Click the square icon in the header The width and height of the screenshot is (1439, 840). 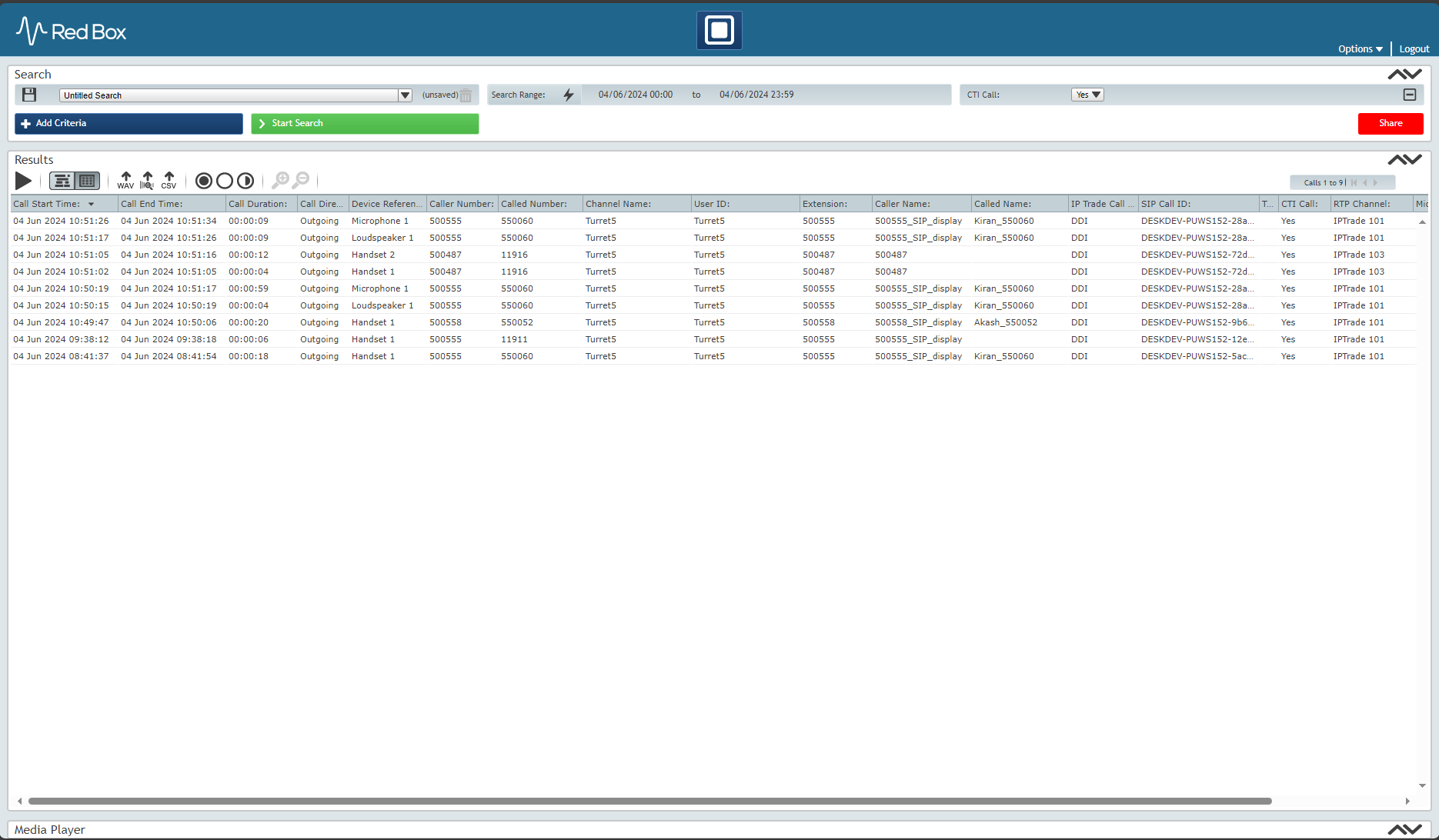pyautogui.click(x=719, y=30)
